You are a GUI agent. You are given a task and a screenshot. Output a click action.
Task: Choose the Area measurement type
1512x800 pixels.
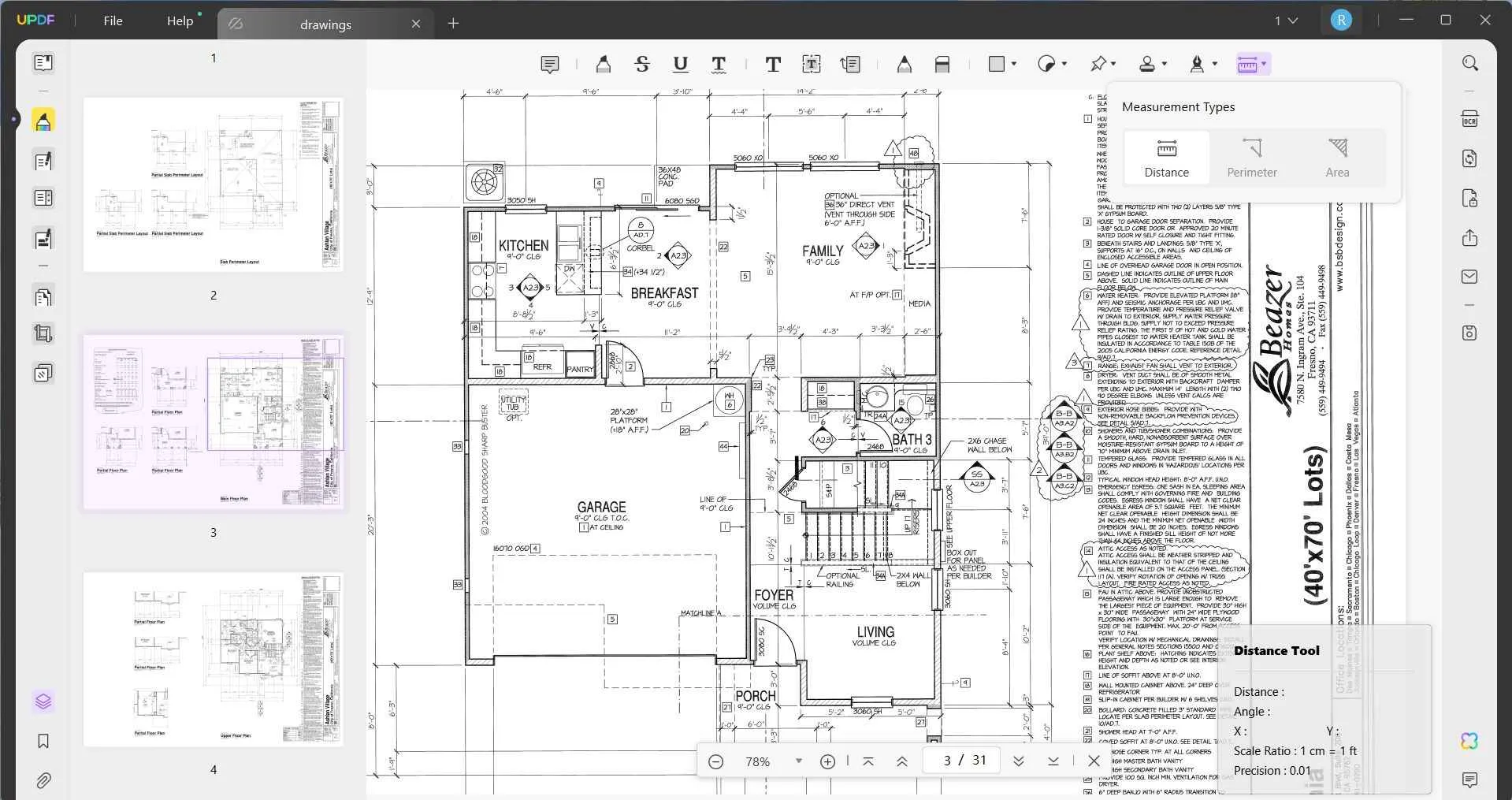[x=1337, y=158]
